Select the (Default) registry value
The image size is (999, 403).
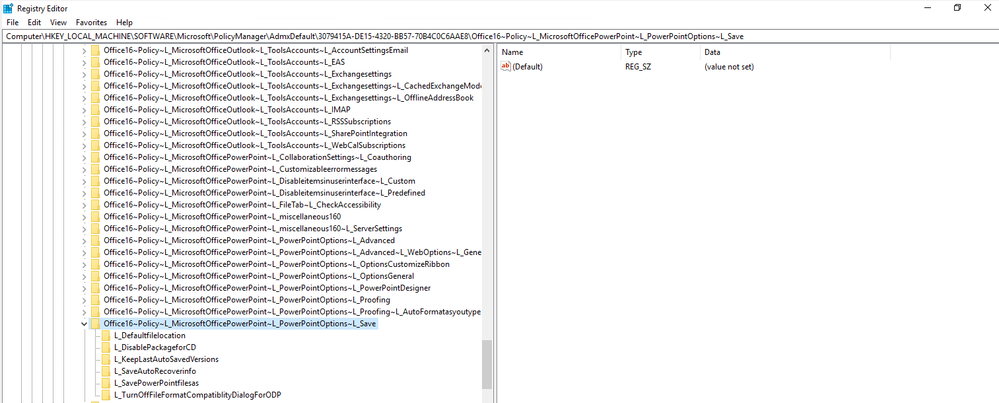pyautogui.click(x=528, y=66)
